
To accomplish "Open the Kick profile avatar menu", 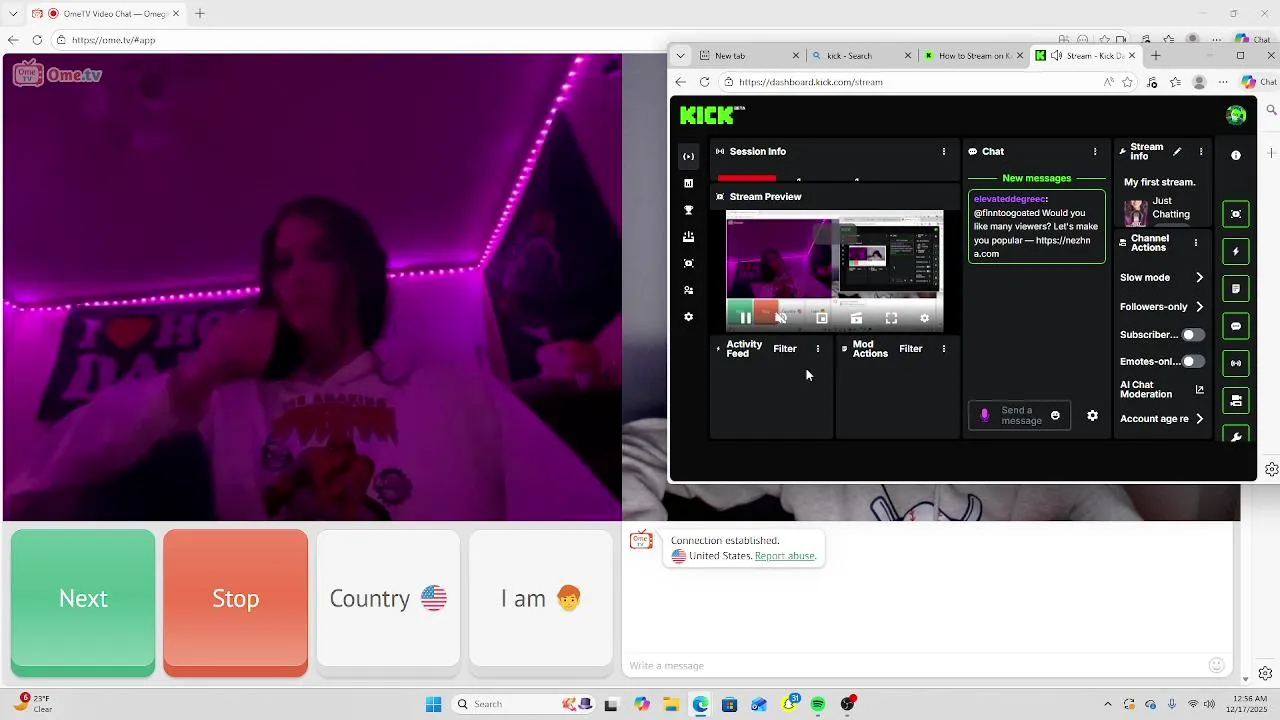I will click(1236, 115).
